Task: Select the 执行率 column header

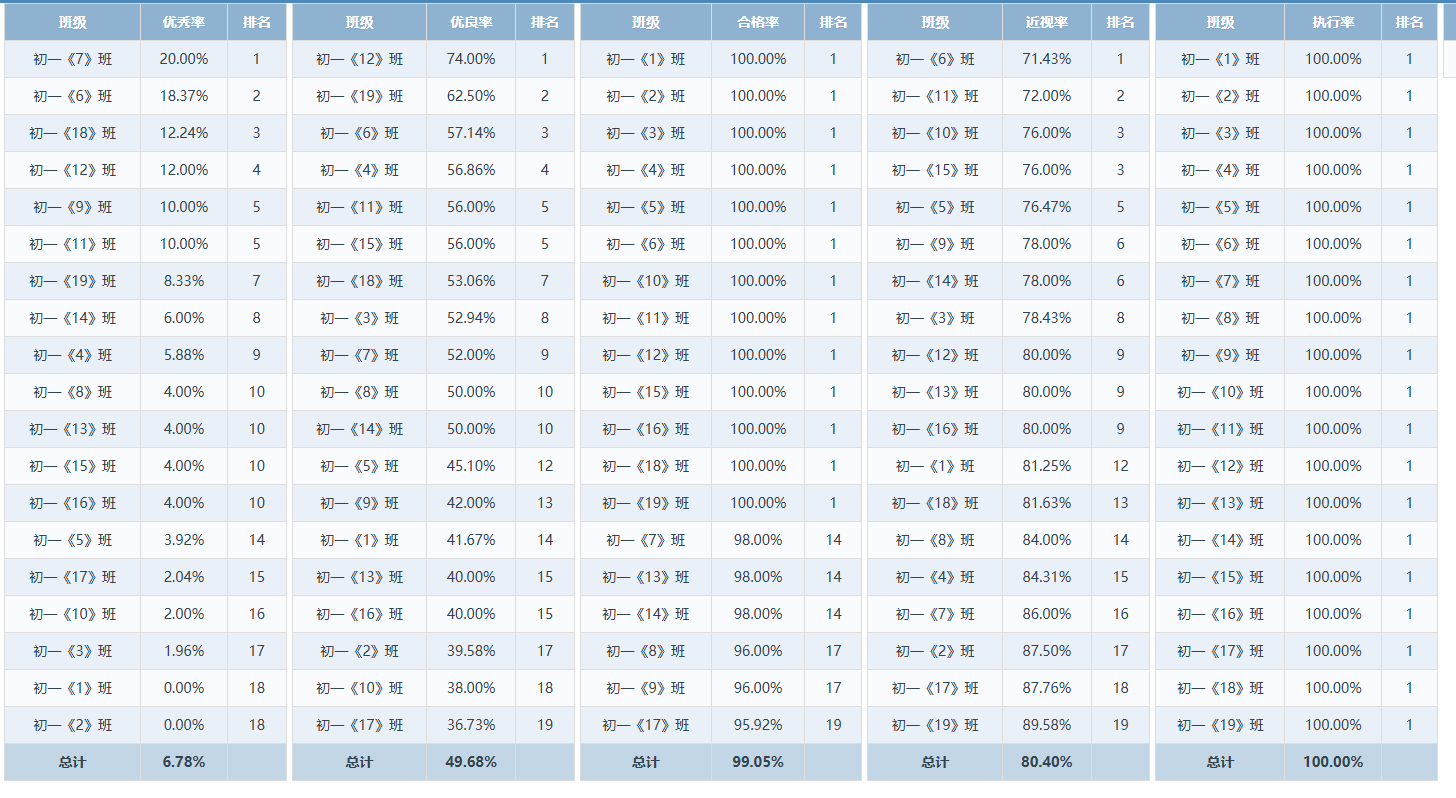Action: 1333,22
